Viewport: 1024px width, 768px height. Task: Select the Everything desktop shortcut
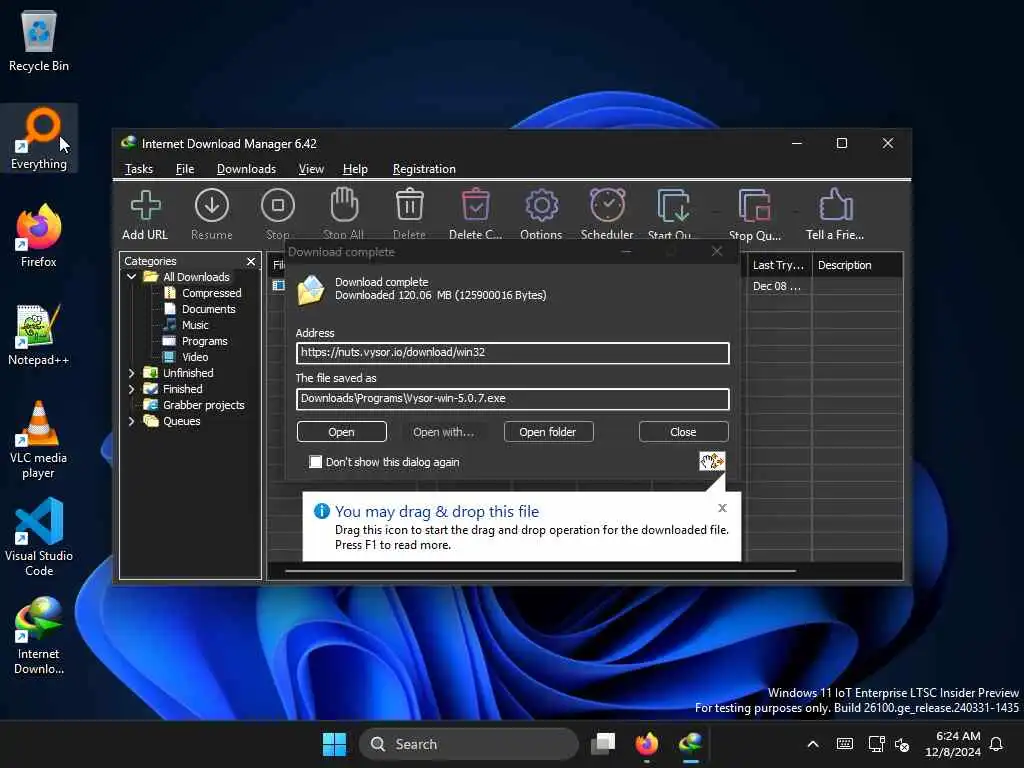pos(39,138)
